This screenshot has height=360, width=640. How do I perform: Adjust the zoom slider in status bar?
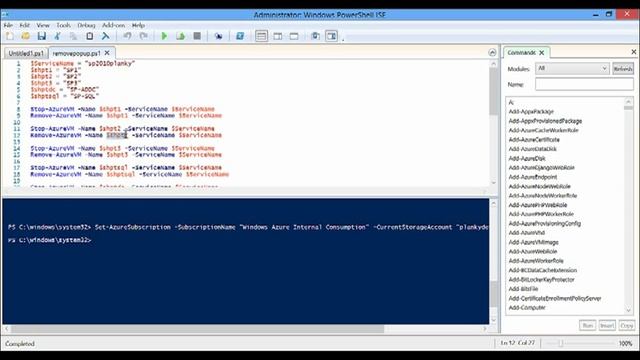click(x=561, y=344)
